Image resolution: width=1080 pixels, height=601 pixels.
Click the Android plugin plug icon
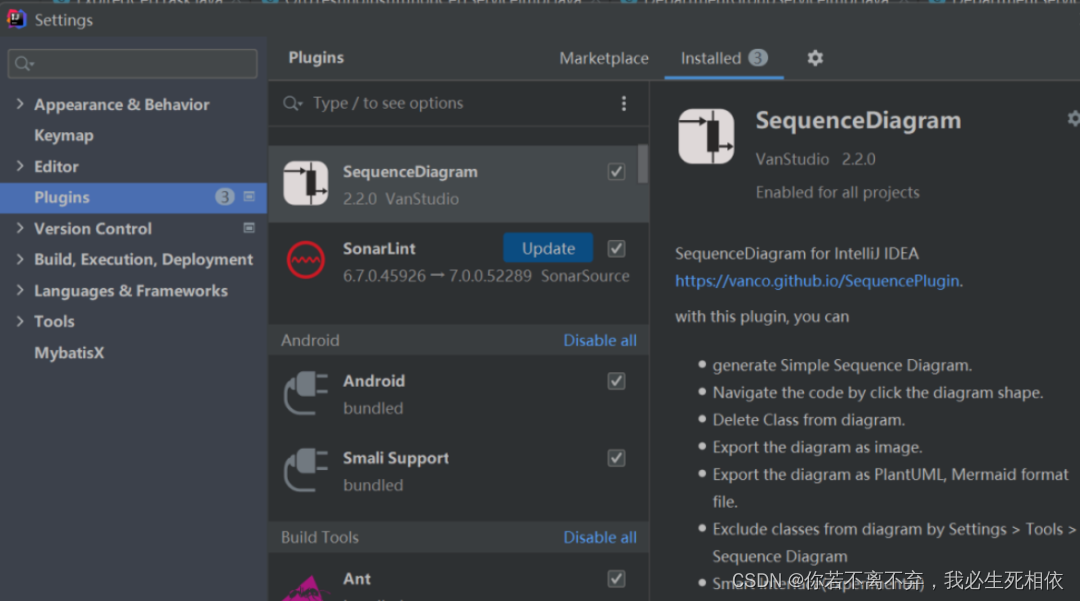(306, 393)
